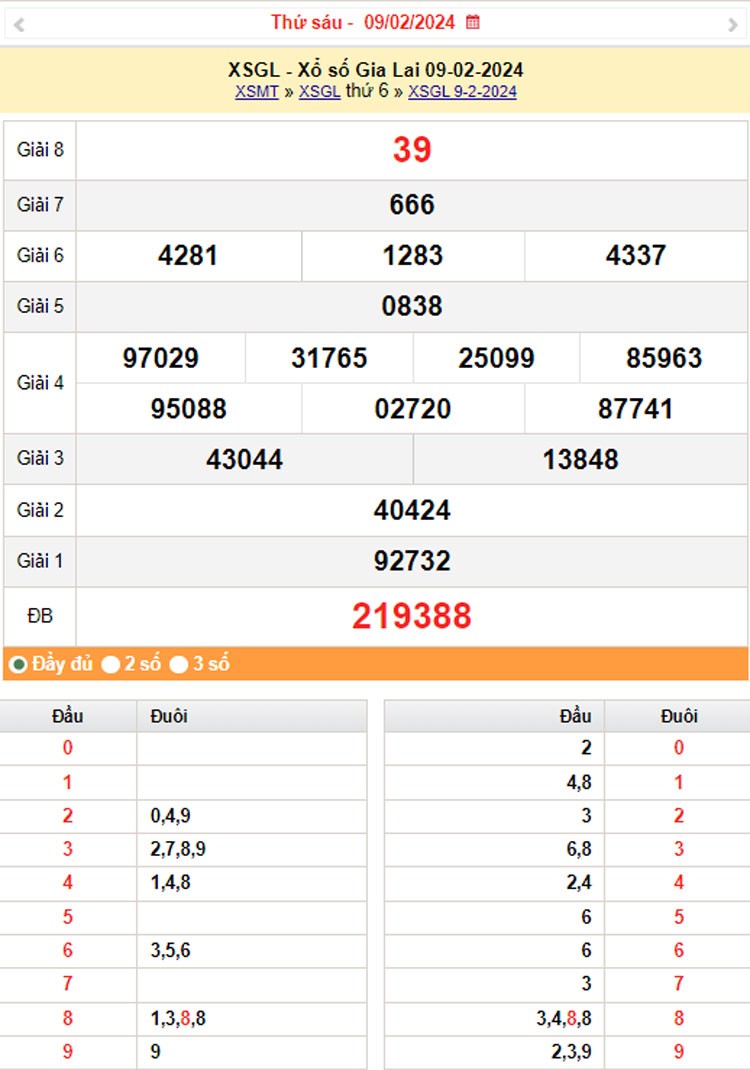Click the Giải 4 number 97029
This screenshot has height=1070, width=750.
[x=160, y=358]
